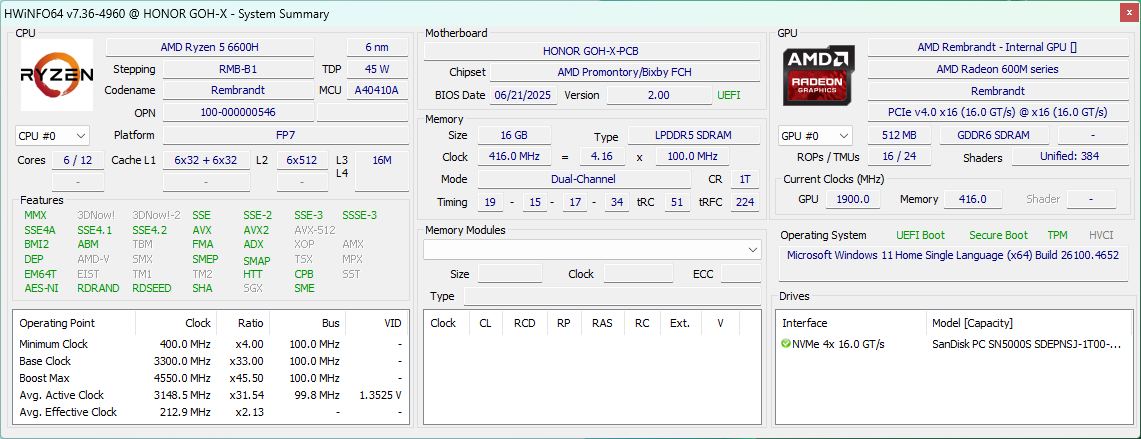The width and height of the screenshot is (1141, 439).
Task: Click the memory module Type input field
Action: point(612,296)
